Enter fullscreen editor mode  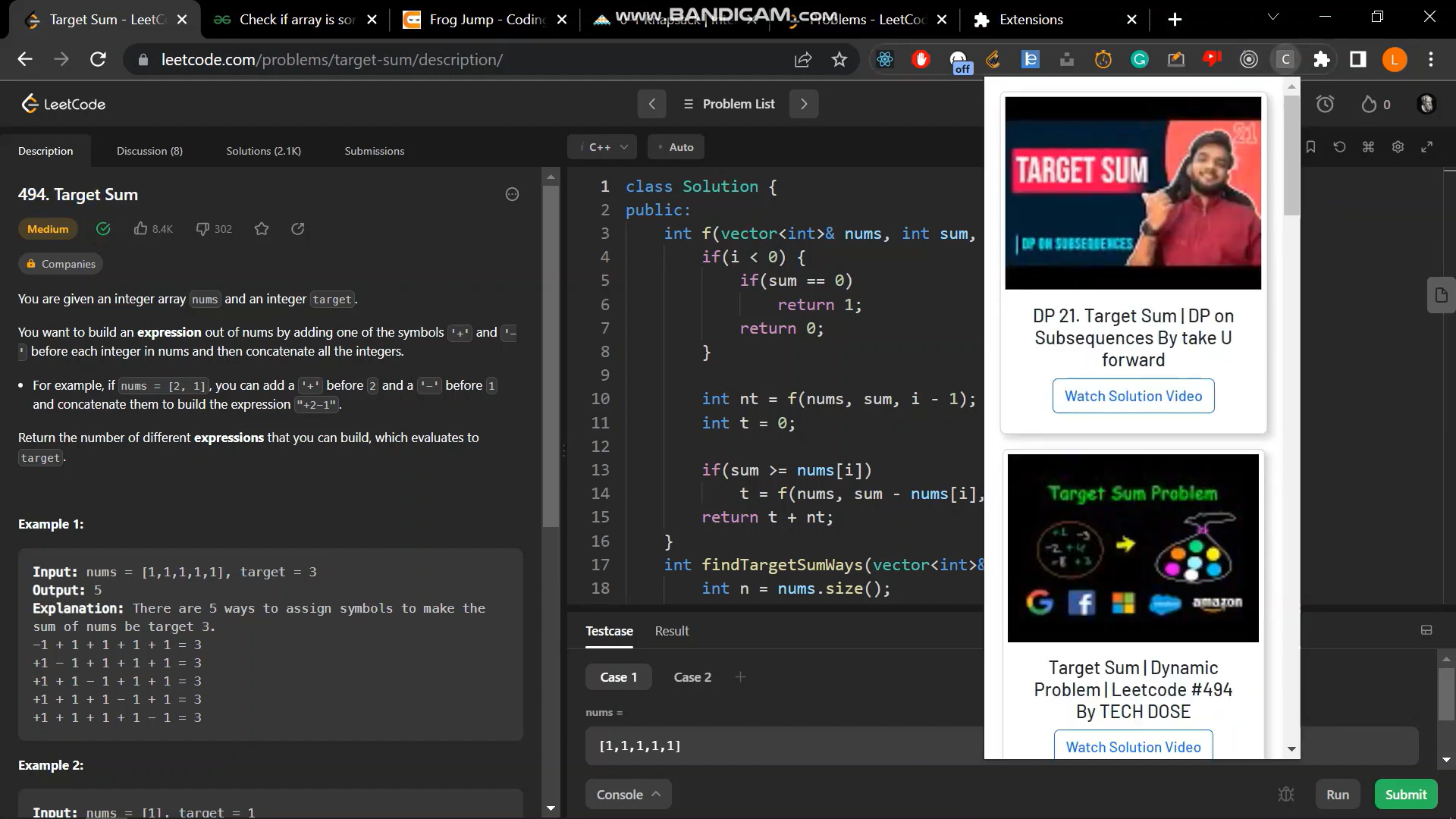(x=1426, y=147)
